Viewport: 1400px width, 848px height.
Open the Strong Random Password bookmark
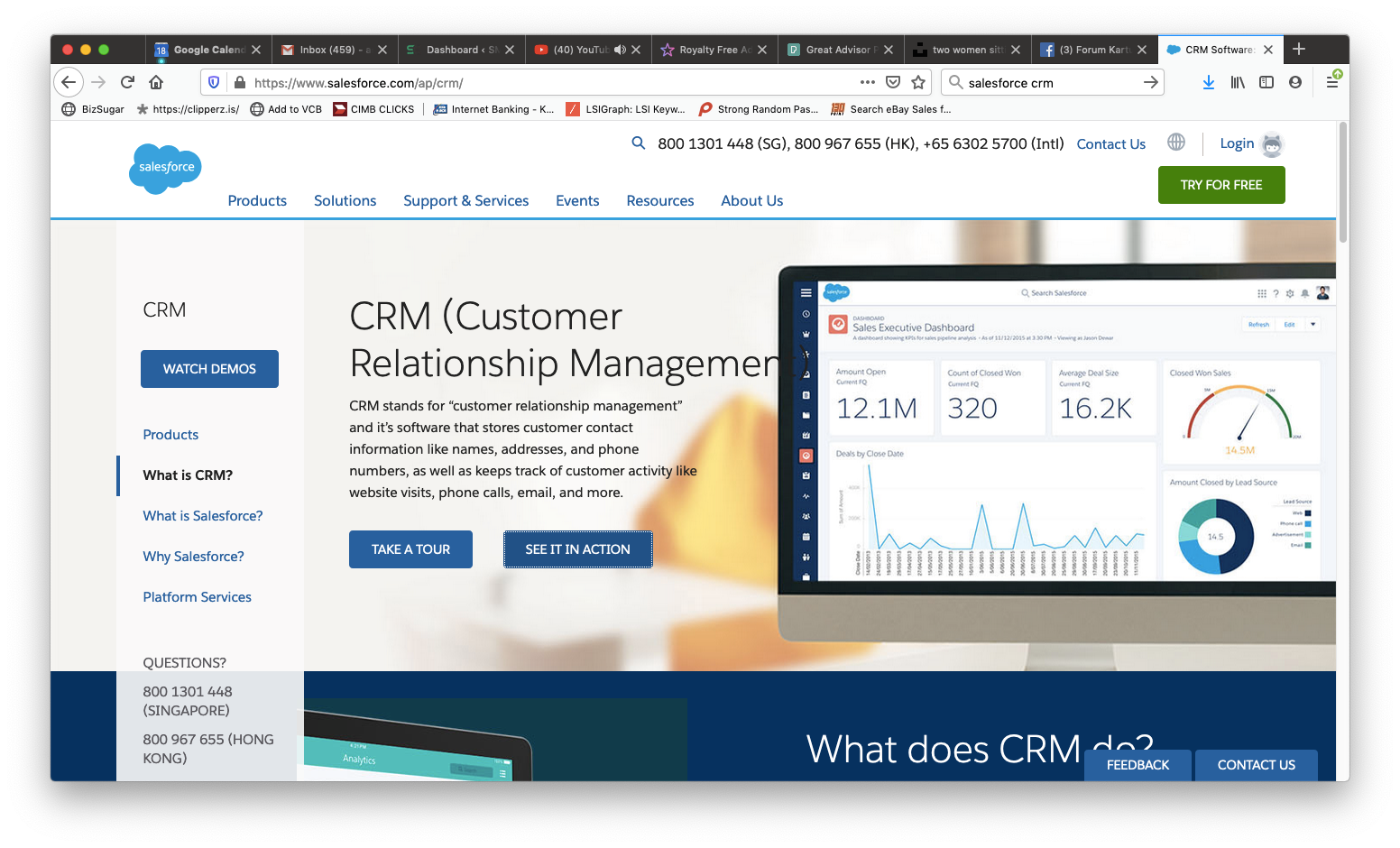click(x=759, y=109)
